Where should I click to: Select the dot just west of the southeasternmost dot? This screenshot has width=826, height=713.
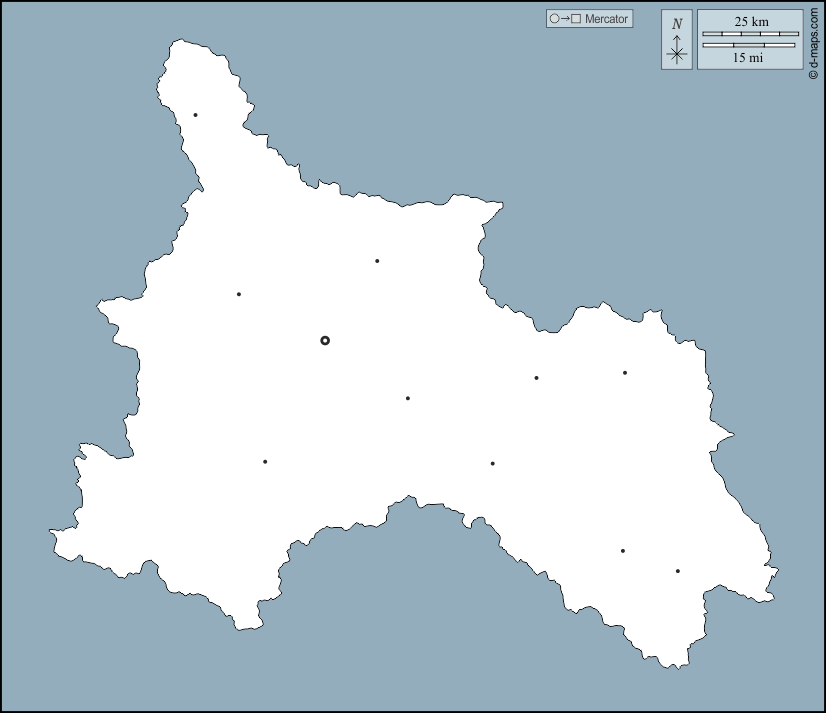tap(623, 551)
